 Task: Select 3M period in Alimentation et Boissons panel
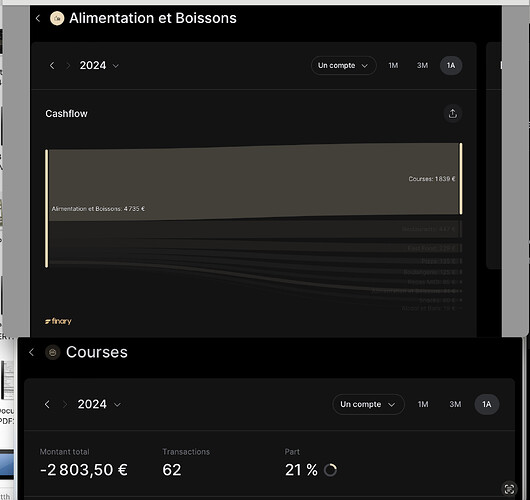click(x=422, y=66)
